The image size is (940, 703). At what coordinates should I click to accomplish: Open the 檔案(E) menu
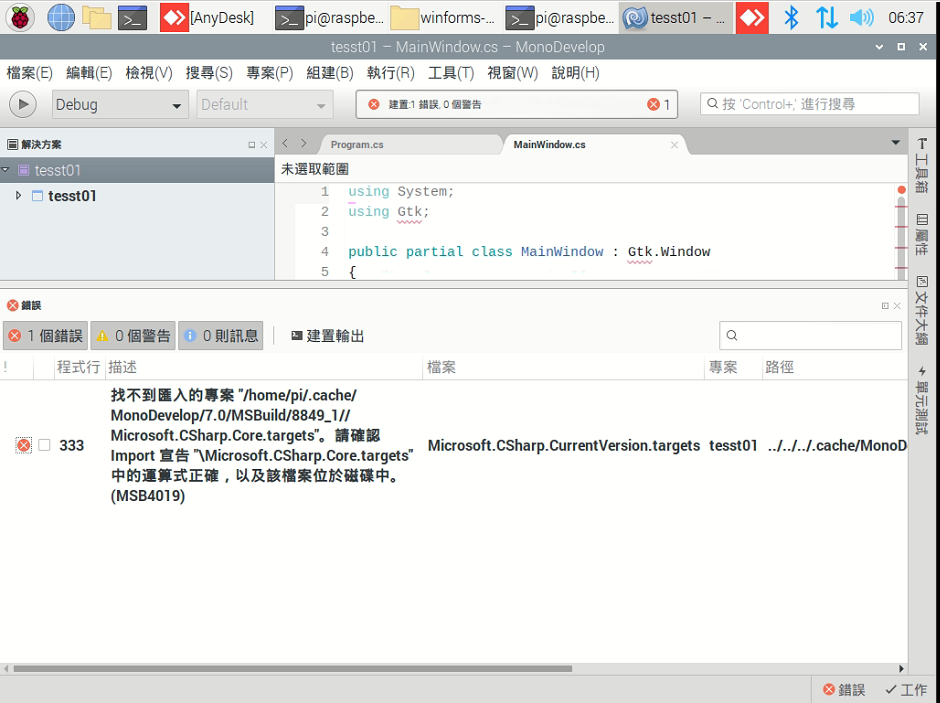coord(29,73)
